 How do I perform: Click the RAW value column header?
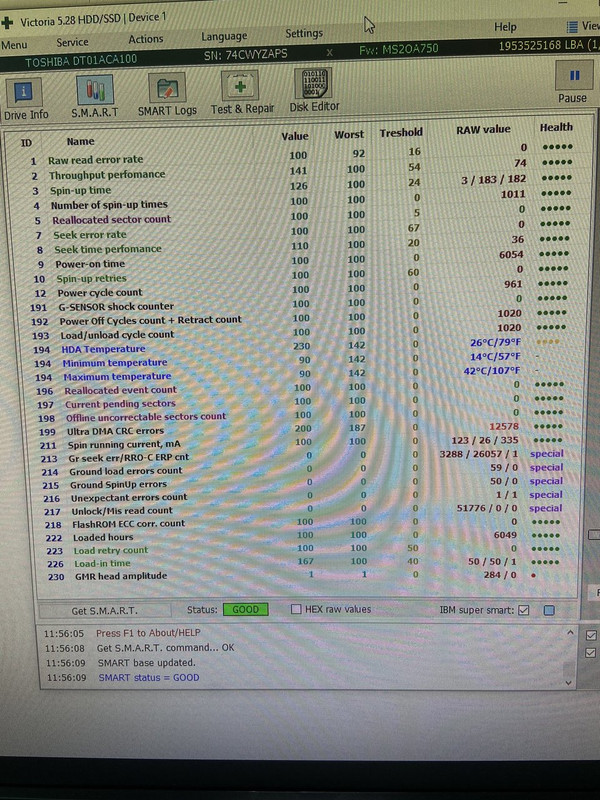[483, 130]
